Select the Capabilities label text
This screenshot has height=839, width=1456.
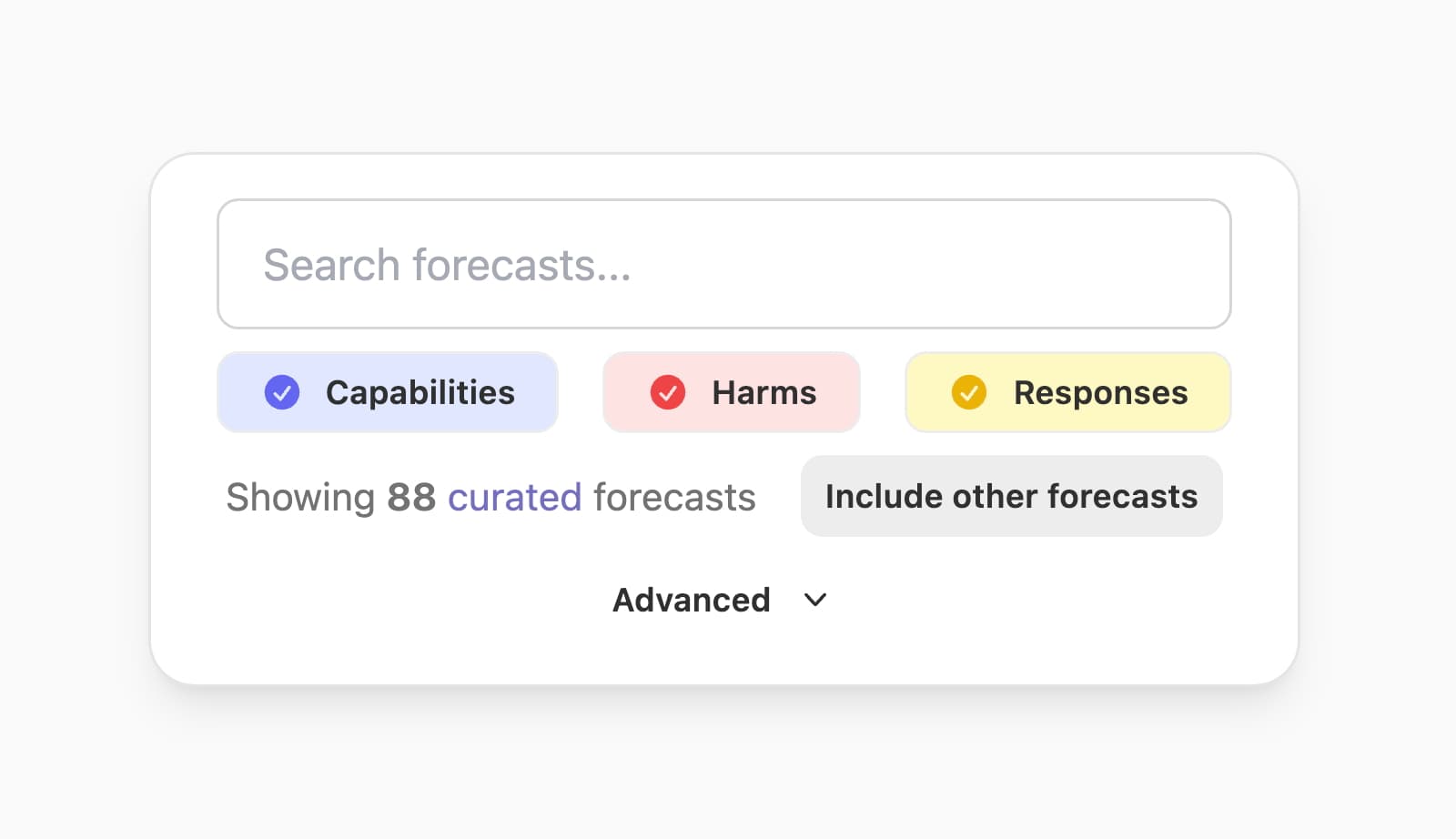[x=420, y=392]
